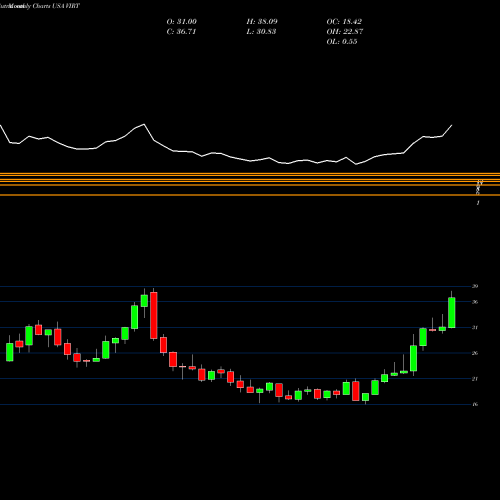This screenshot has width=500, height=500.
Task: Click the 'L: 30.83' low value
Action: pos(261,32)
